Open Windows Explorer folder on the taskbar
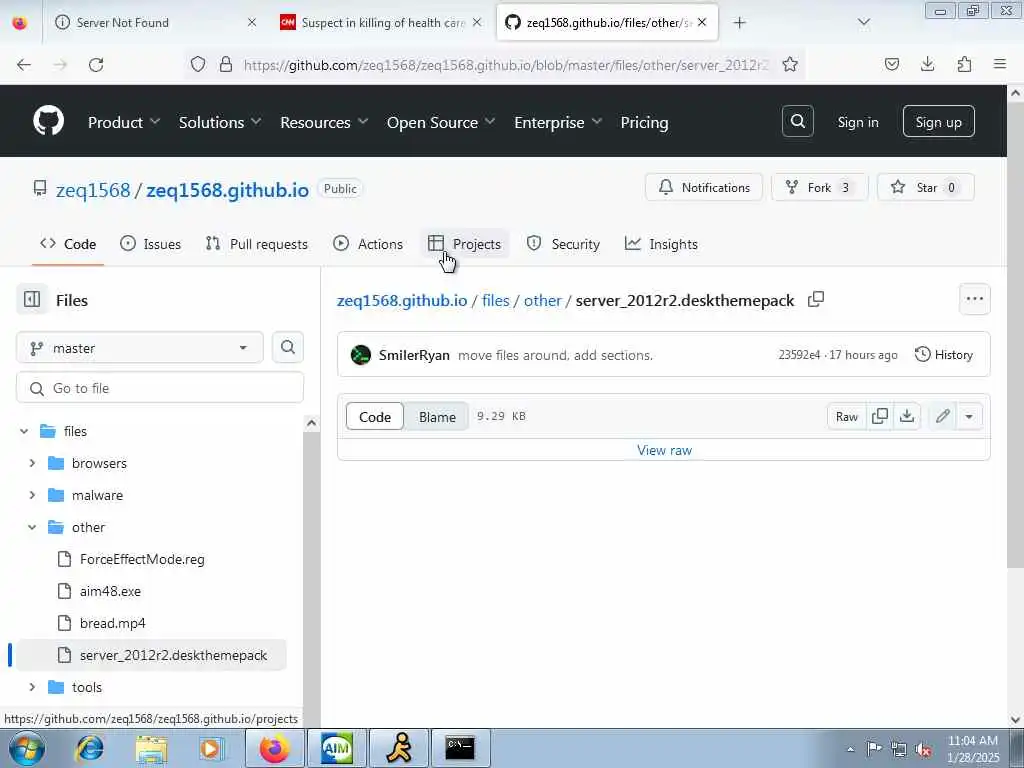The width and height of the screenshot is (1024, 768). pyautogui.click(x=151, y=748)
